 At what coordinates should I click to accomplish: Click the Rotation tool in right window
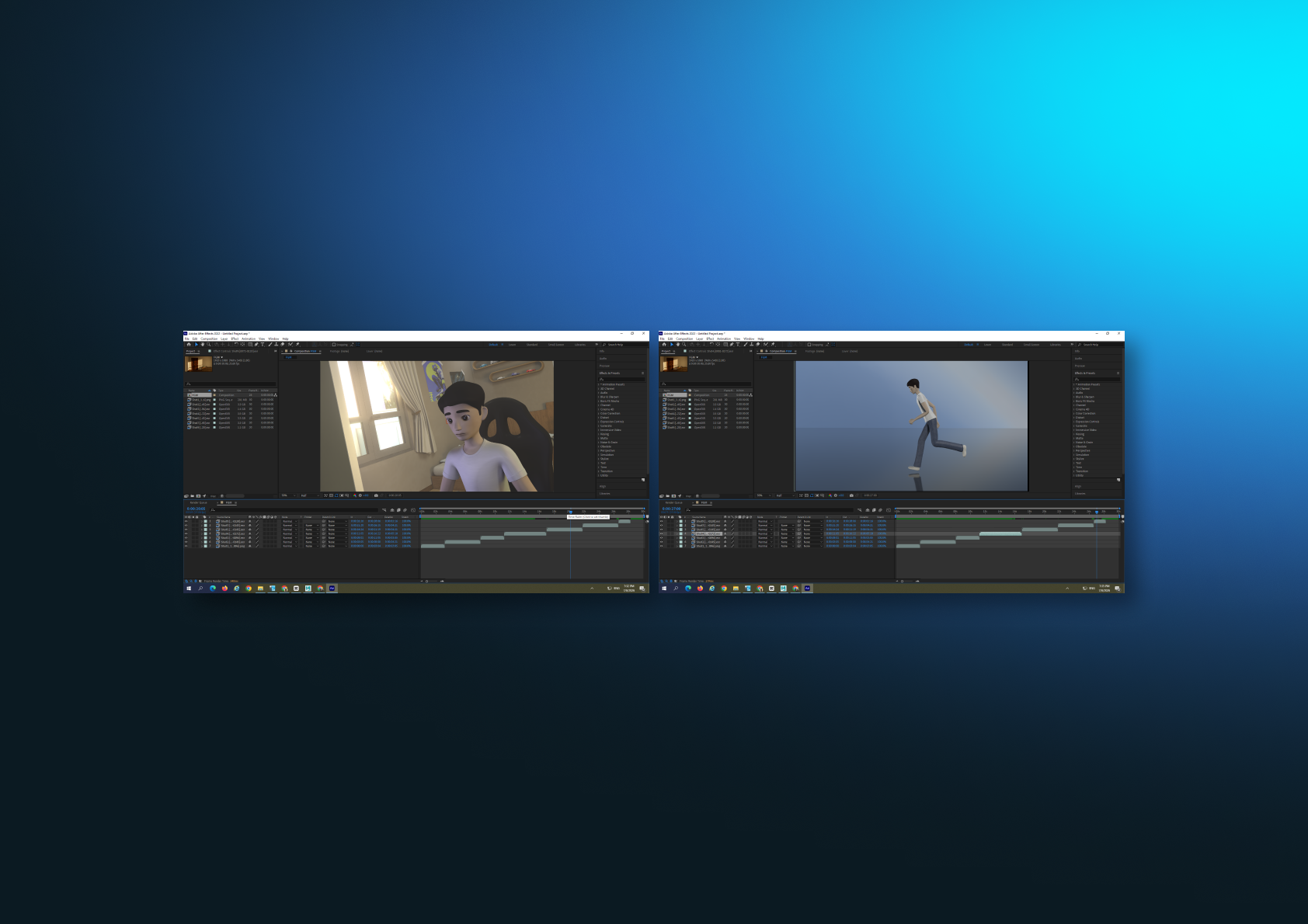click(x=711, y=344)
